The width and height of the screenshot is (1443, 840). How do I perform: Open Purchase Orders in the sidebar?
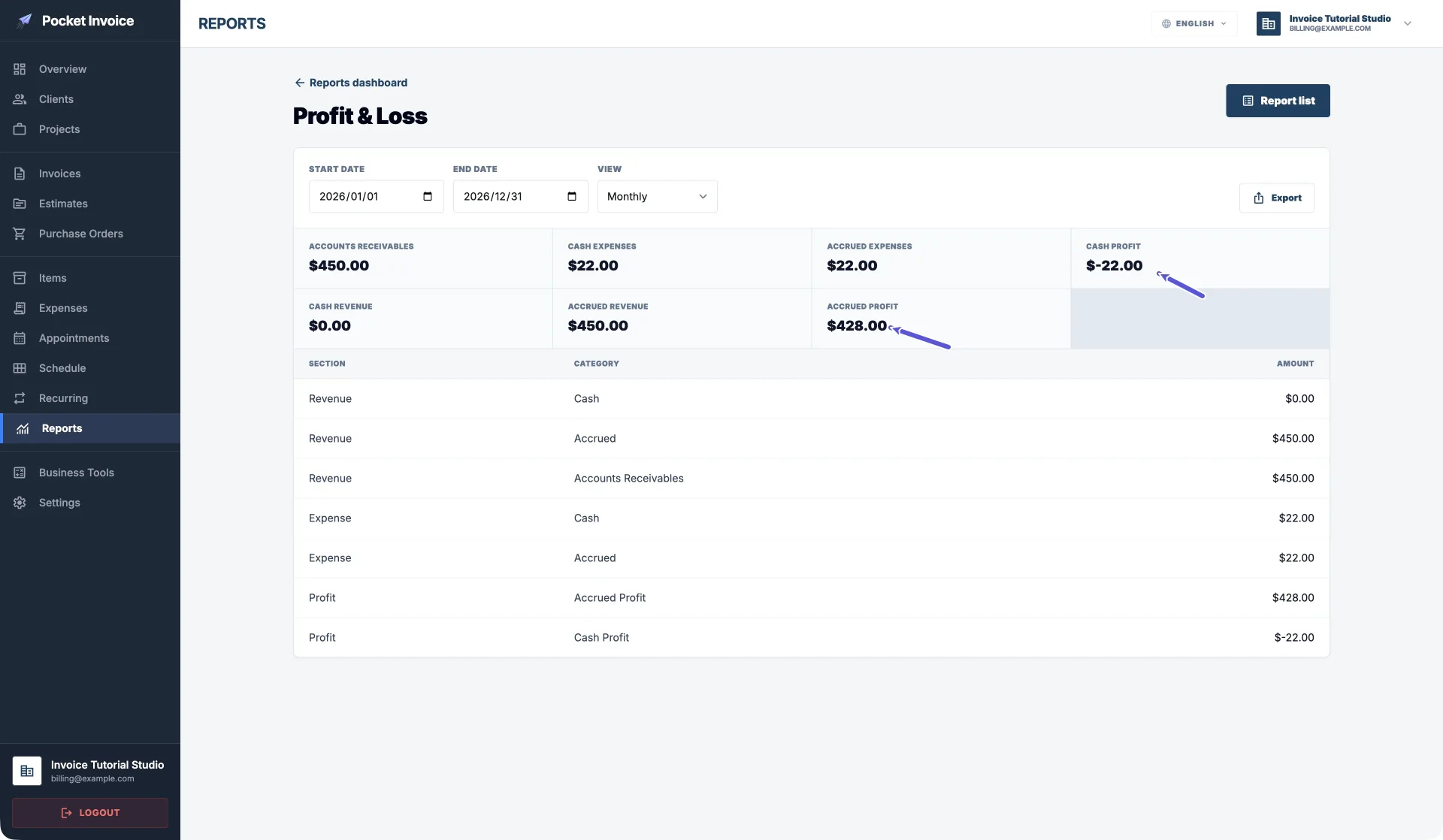point(90,234)
